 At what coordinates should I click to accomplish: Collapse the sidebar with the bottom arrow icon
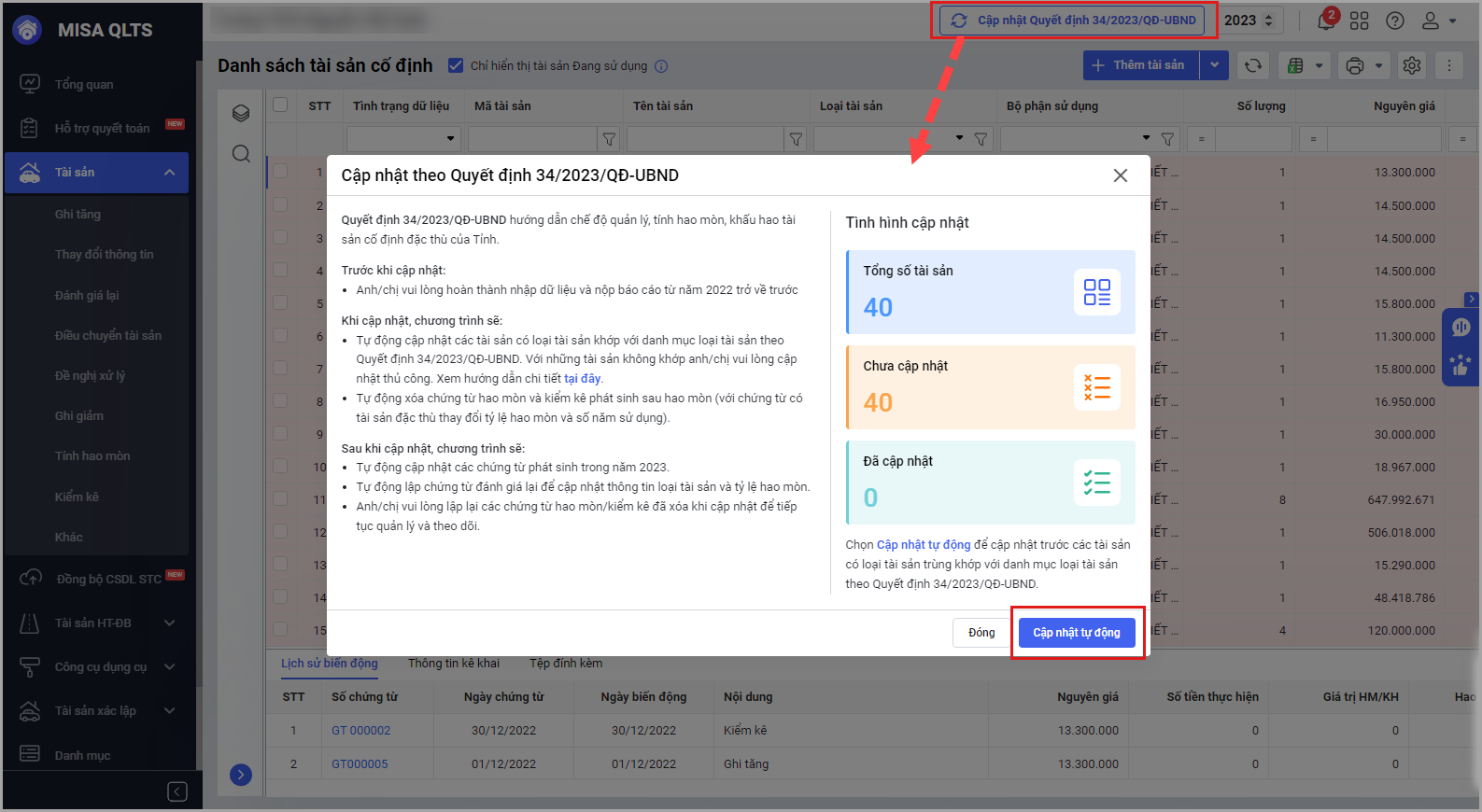point(177,791)
